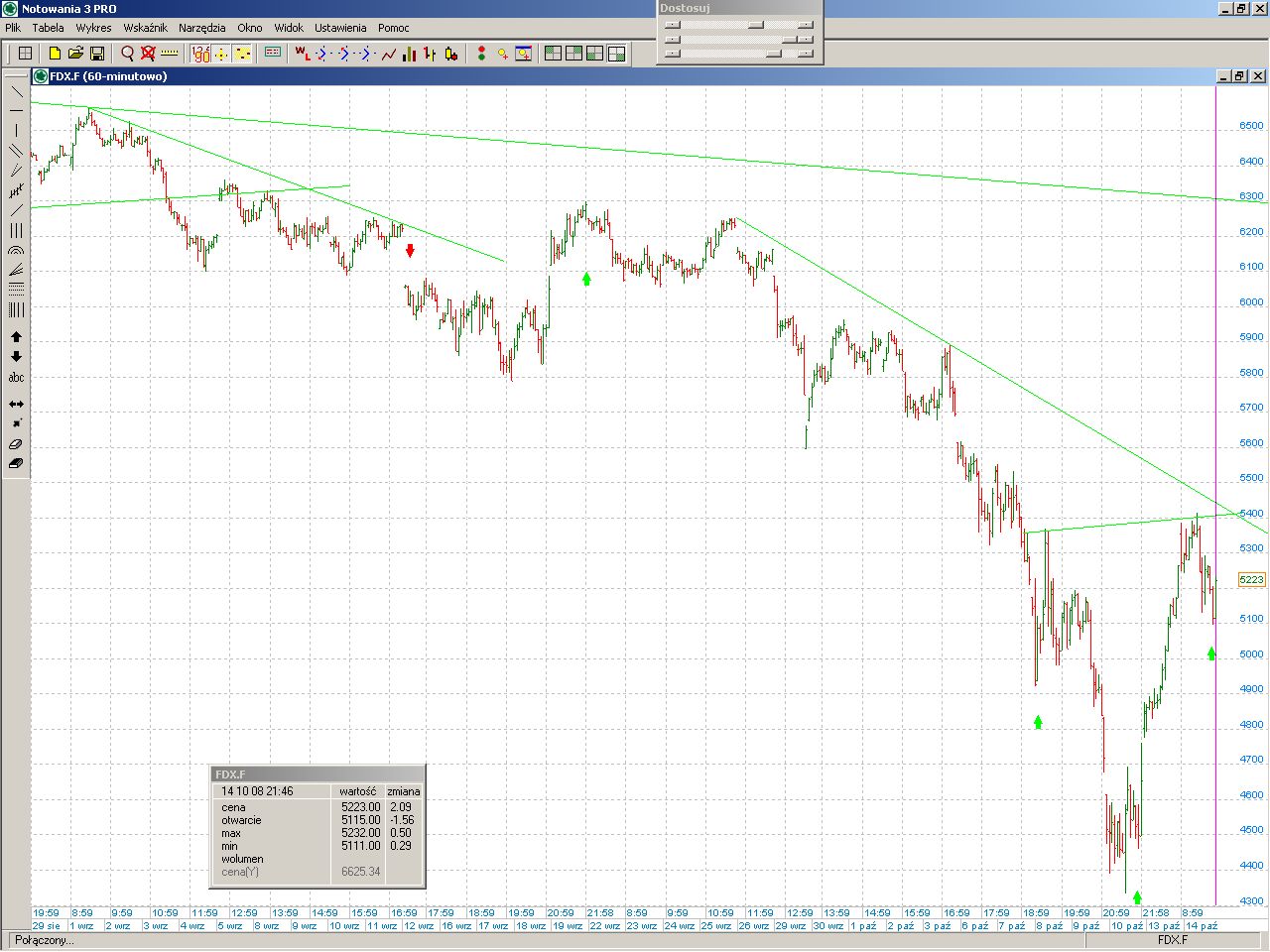Image resolution: width=1270 pixels, height=952 pixels.
Task: Select the abc text annotation tool
Action: coord(16,377)
